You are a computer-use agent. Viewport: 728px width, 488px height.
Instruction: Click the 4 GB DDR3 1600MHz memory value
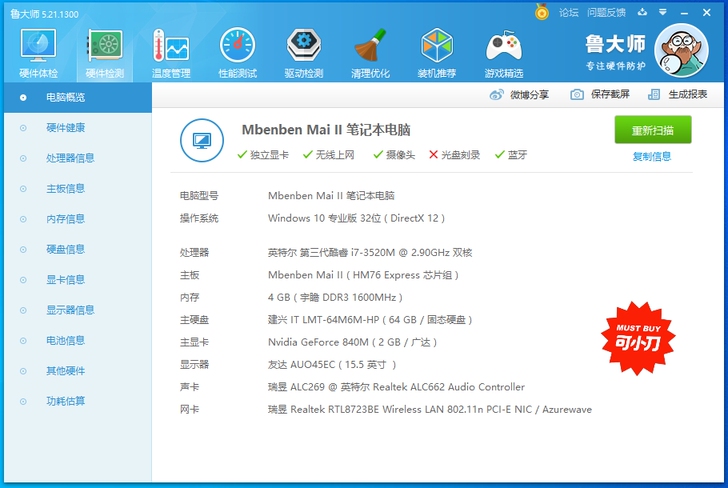coord(335,297)
